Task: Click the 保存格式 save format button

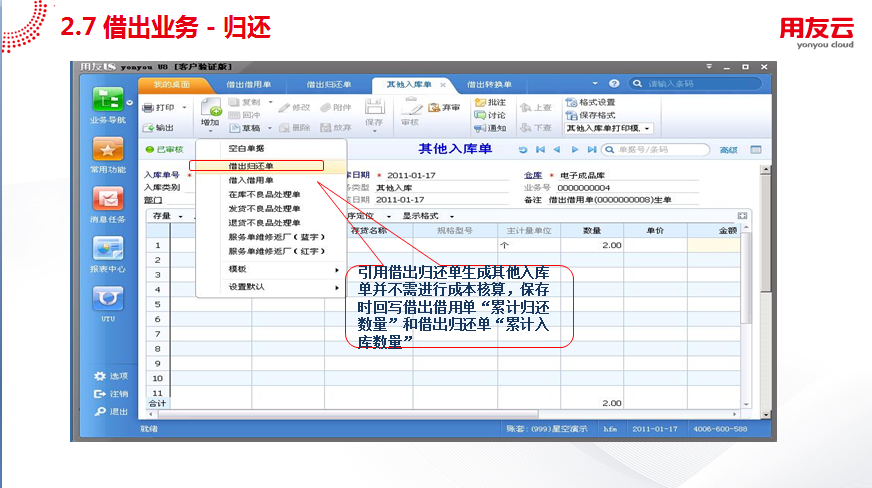Action: [590, 115]
